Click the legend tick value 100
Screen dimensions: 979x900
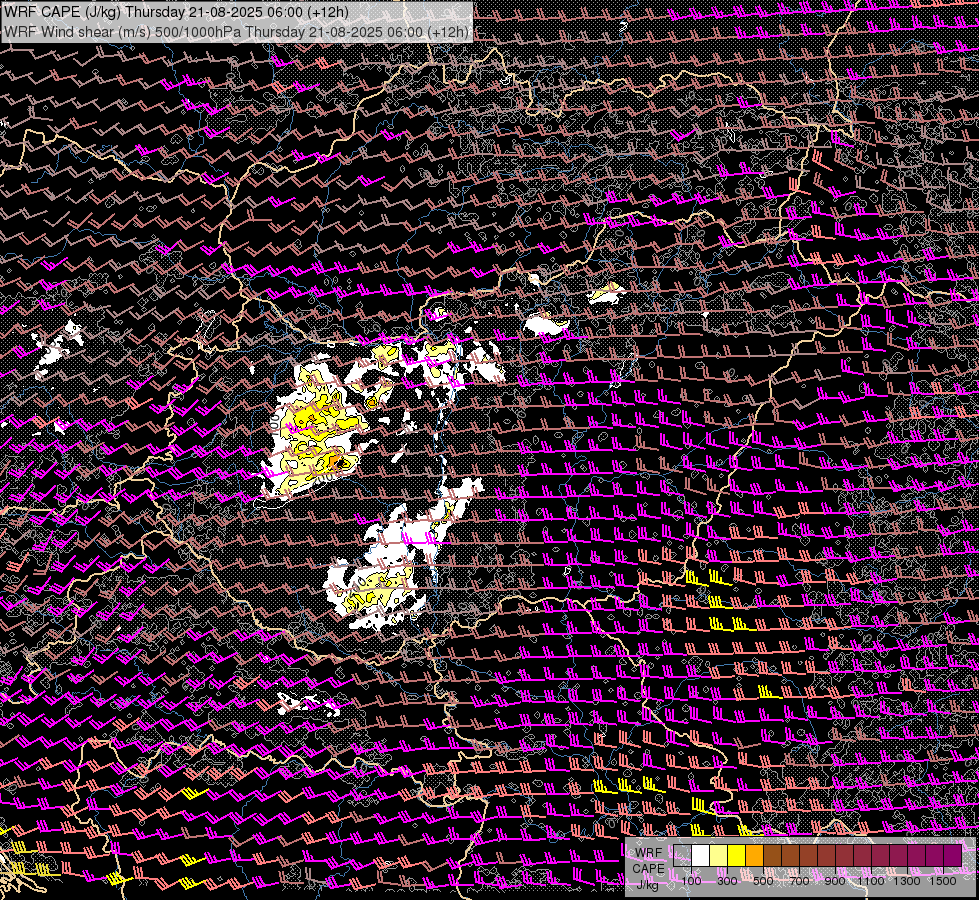click(x=691, y=881)
